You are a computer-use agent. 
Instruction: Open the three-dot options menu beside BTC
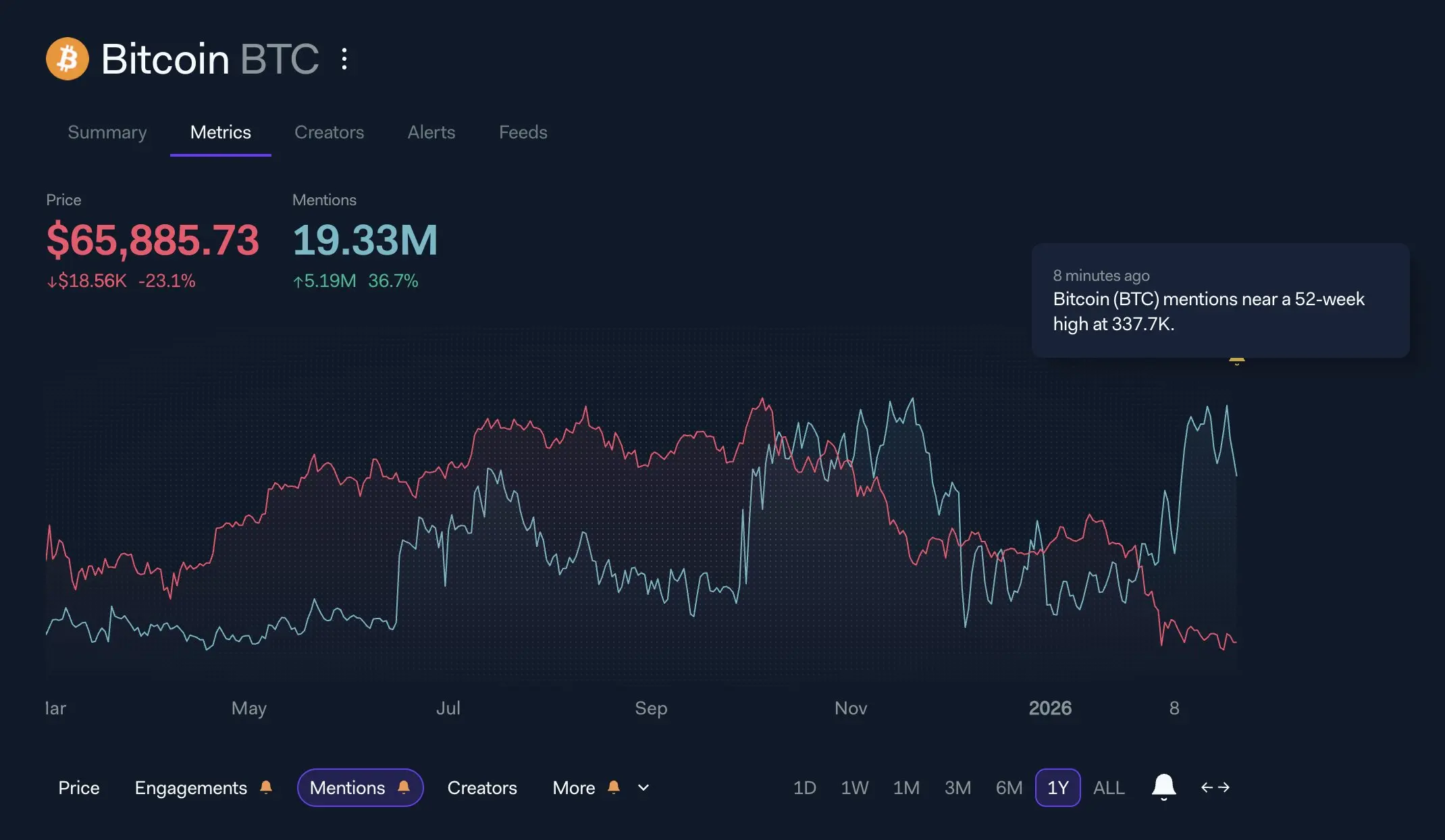pyautogui.click(x=344, y=59)
